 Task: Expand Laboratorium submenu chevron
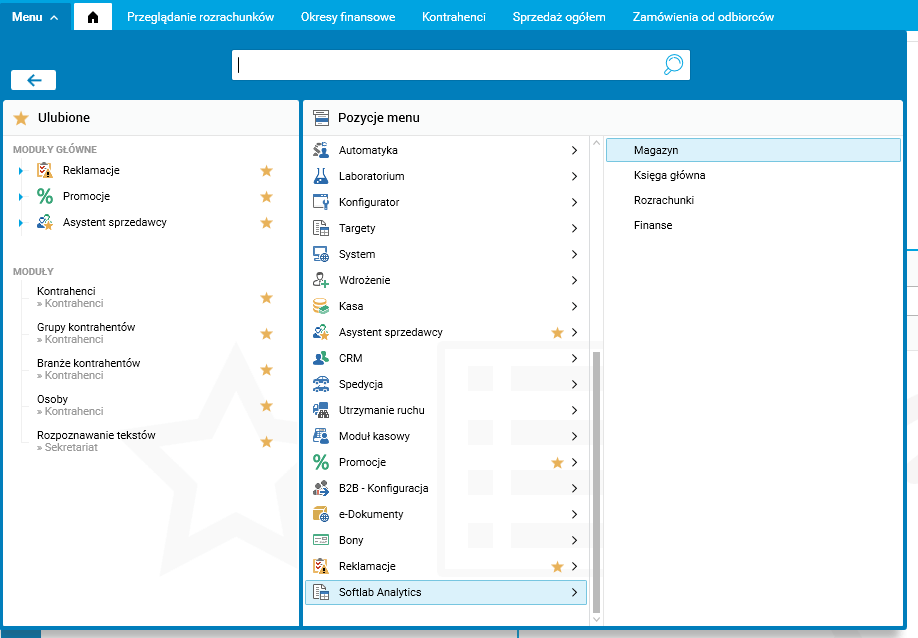coord(574,176)
